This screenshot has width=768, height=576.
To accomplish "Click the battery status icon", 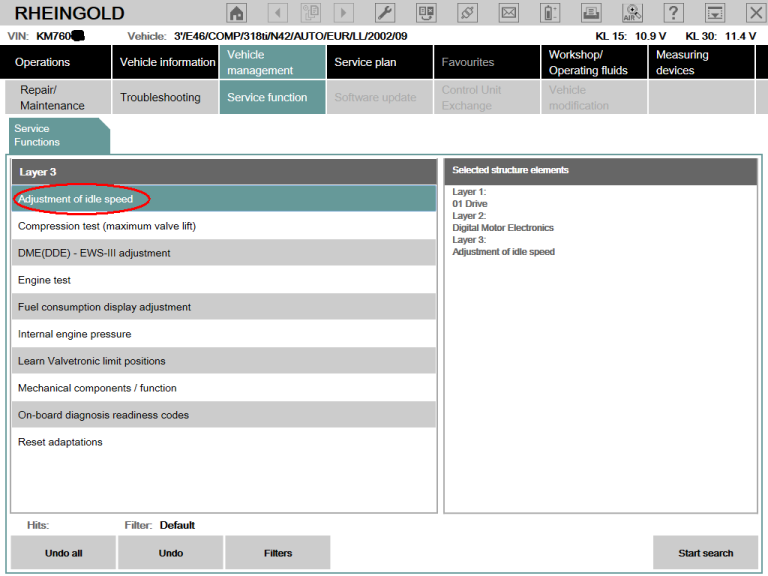I will coord(550,13).
